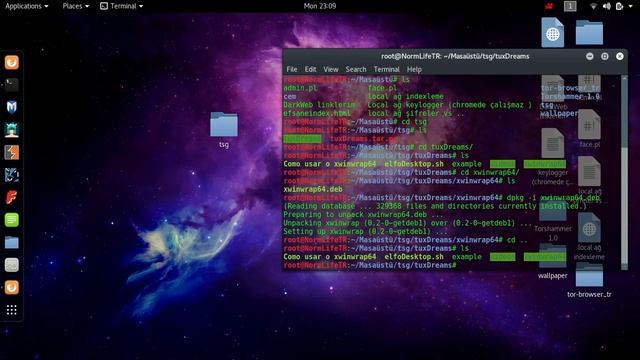
Task: Minimize the terminal window
Action: [590, 56]
